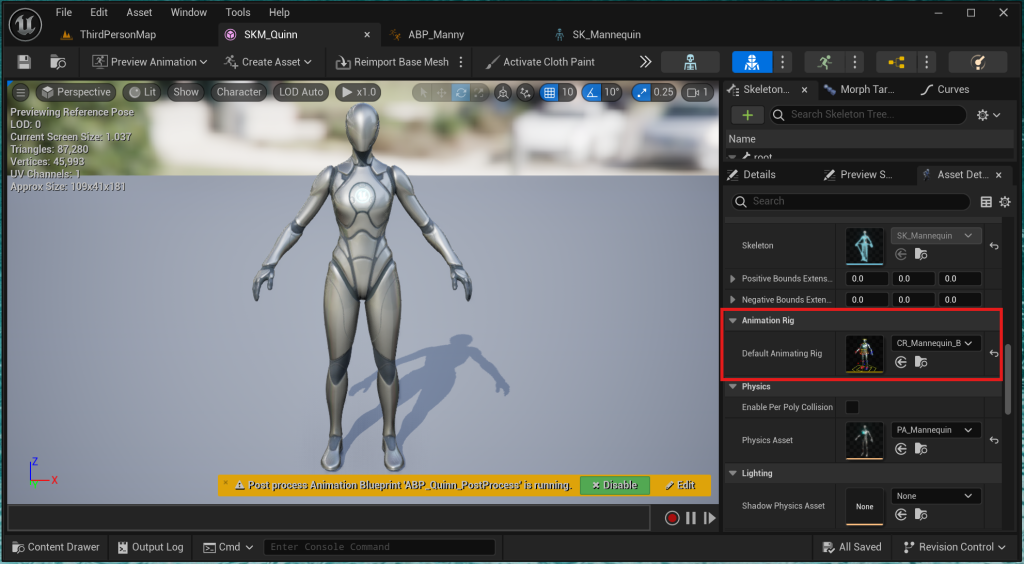The image size is (1024, 564).
Task: Collapse the Physics section
Action: point(733,386)
